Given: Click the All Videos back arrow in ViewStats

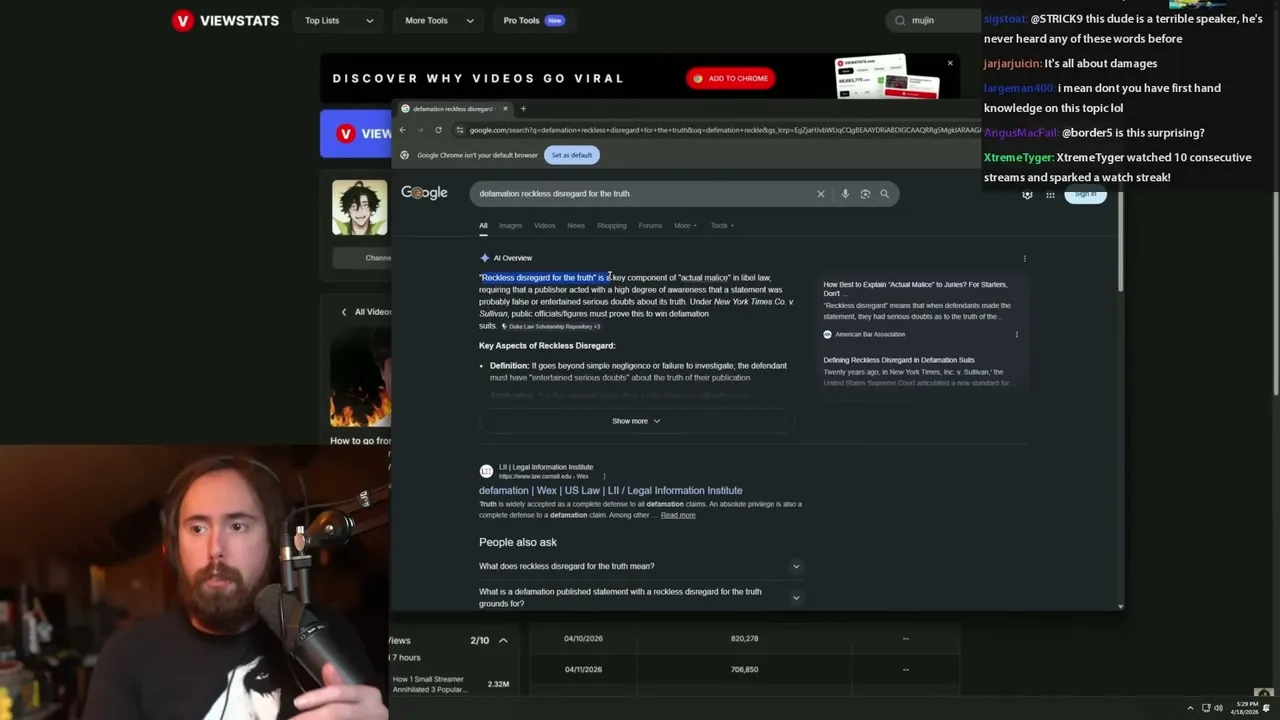Looking at the screenshot, I should (x=344, y=312).
